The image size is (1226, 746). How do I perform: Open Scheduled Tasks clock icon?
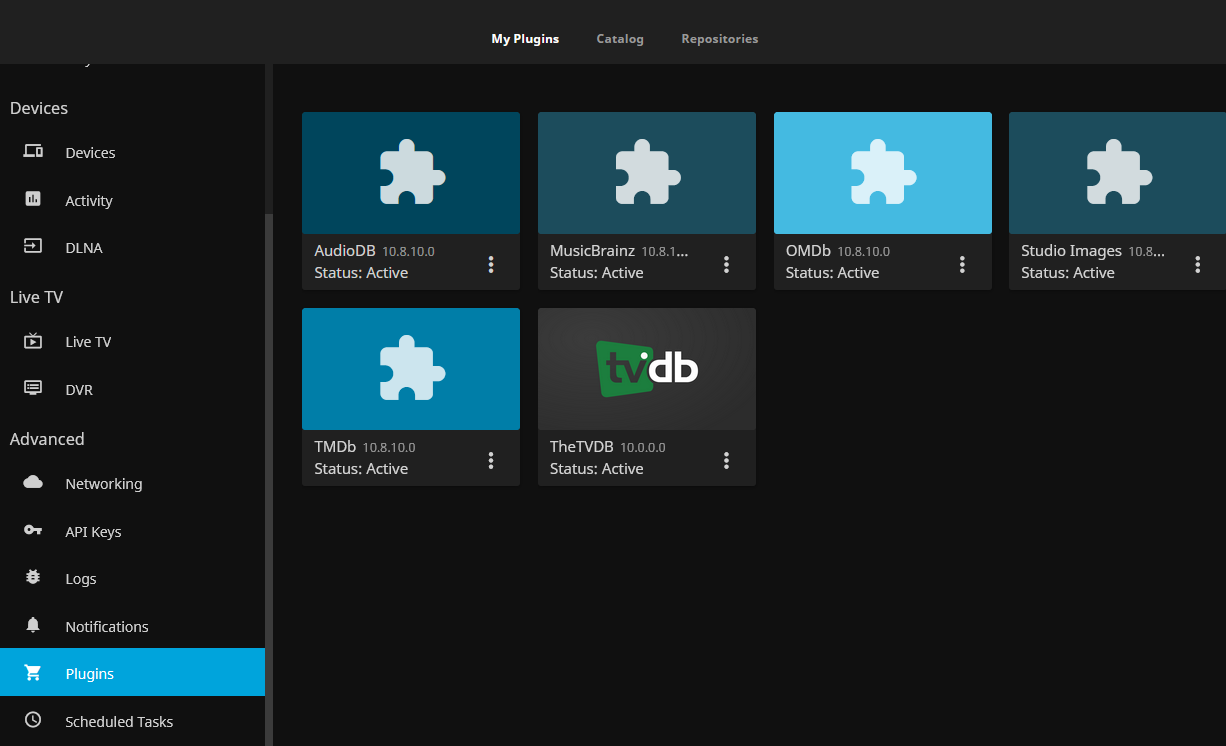[x=33, y=721]
